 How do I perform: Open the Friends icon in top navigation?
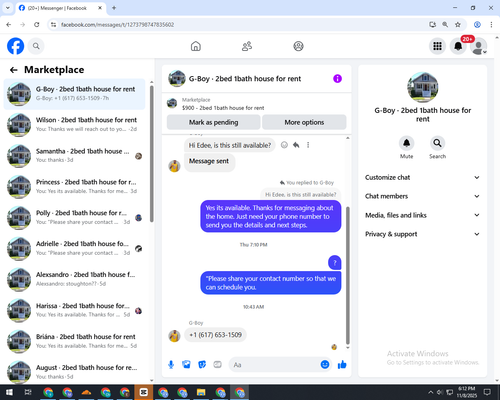click(247, 46)
